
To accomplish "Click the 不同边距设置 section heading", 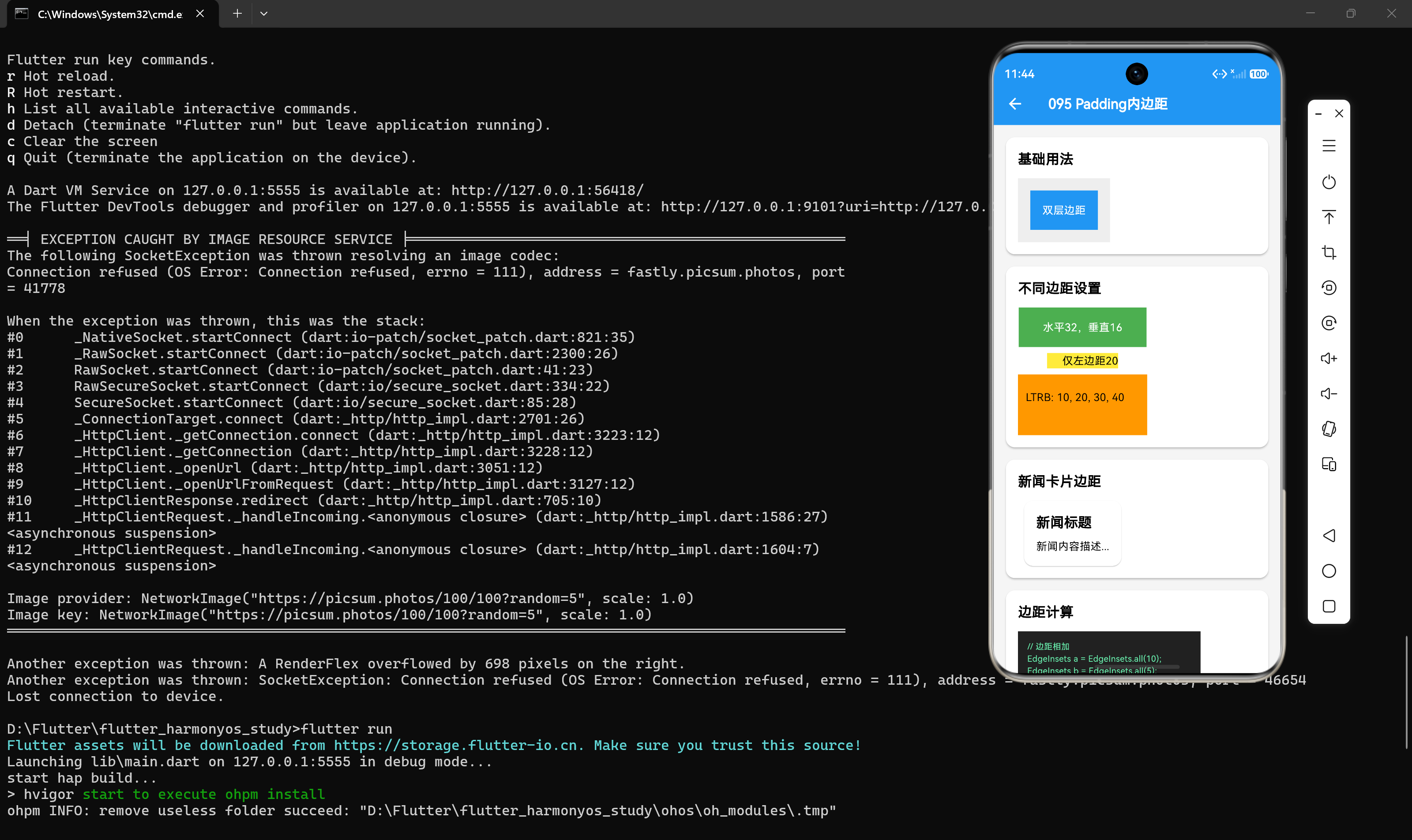I will [x=1059, y=288].
